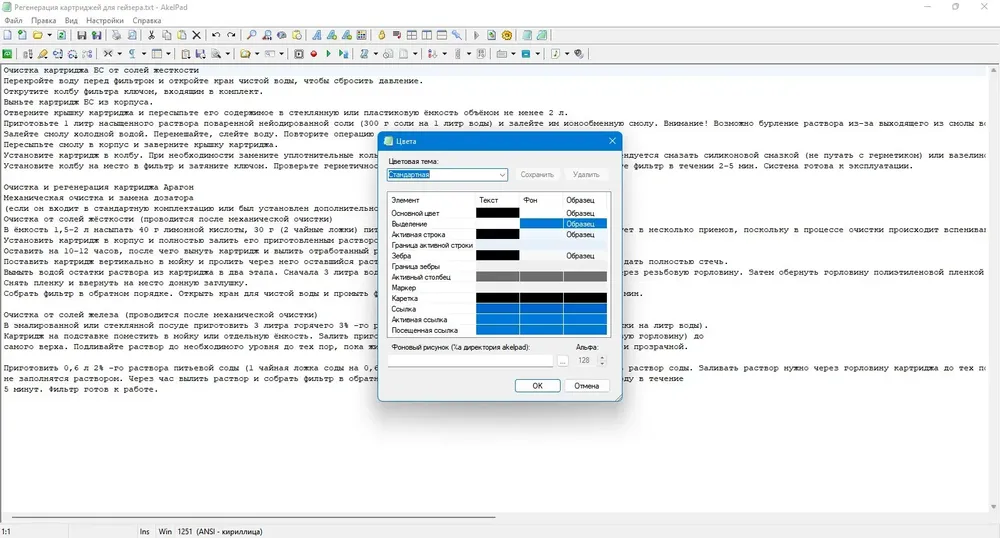1000x538 pixels.
Task: Open the Правка menu
Action: [x=43, y=20]
